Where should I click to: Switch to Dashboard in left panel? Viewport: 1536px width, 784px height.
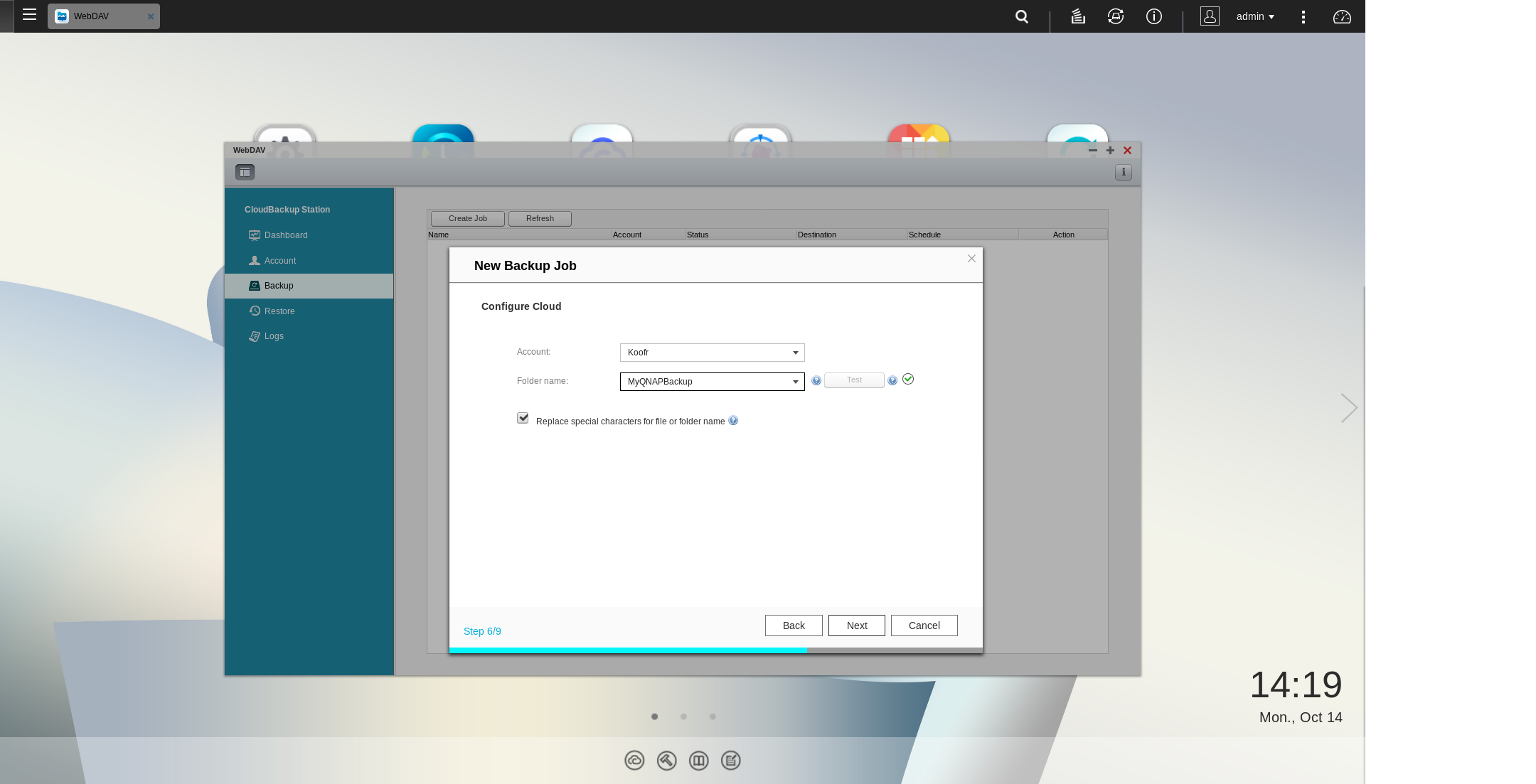(285, 235)
